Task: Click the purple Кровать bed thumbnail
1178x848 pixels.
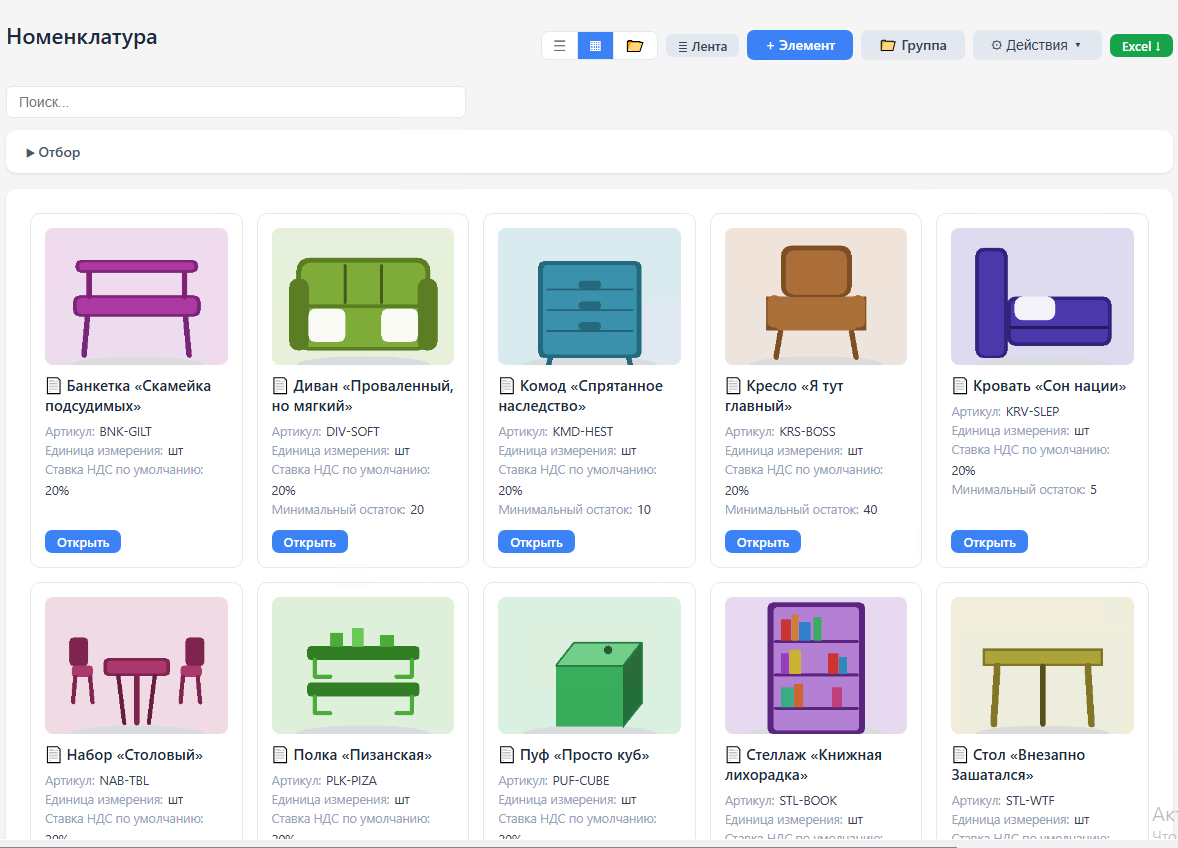Action: pos(1043,297)
